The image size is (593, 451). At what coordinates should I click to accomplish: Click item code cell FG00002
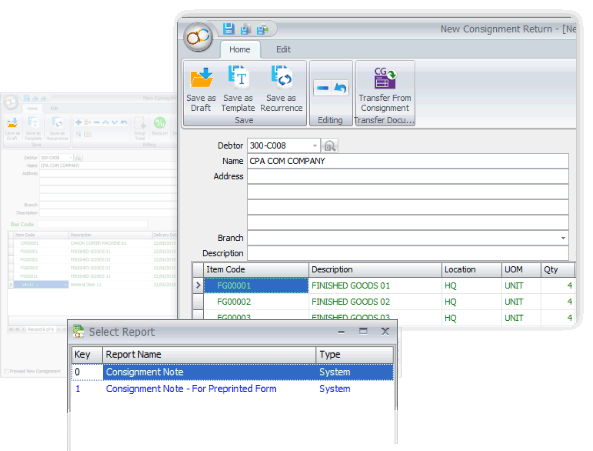[x=256, y=302]
